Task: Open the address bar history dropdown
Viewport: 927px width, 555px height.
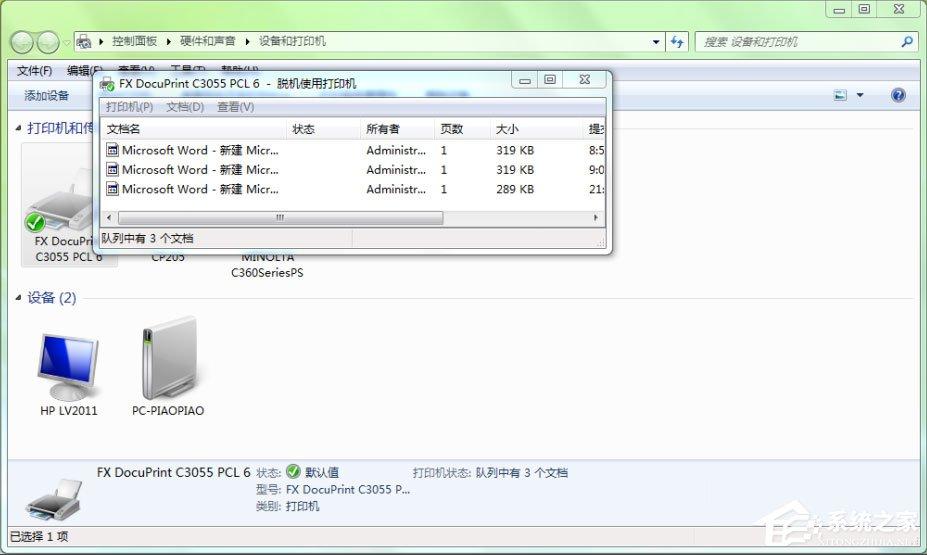Action: (x=656, y=42)
